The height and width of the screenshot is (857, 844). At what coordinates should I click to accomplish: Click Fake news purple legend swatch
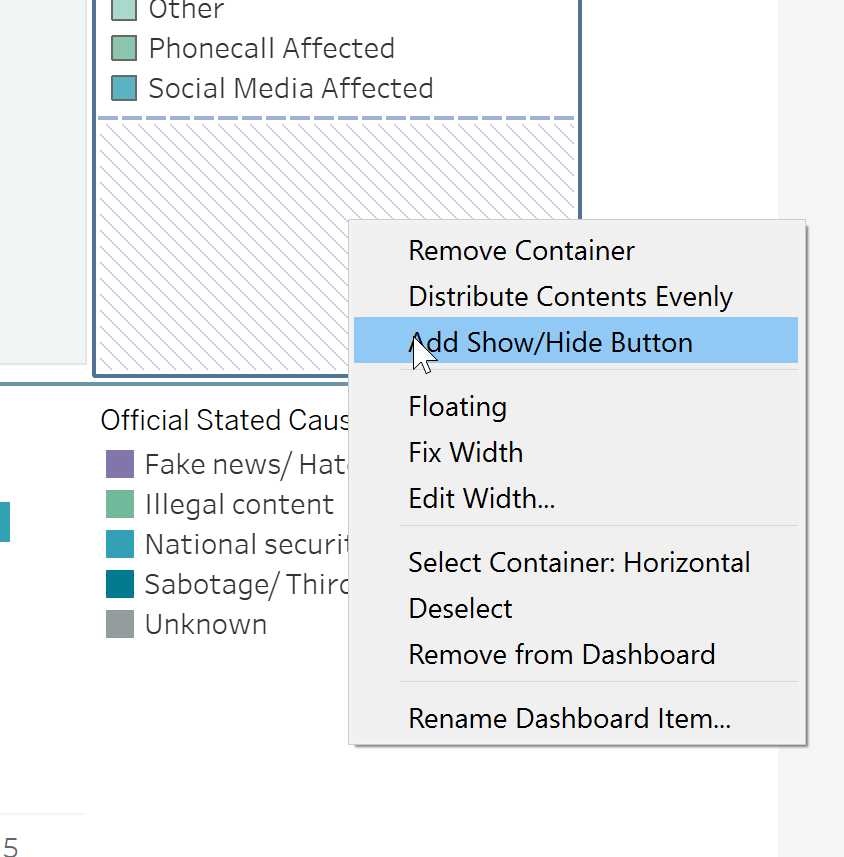tap(120, 464)
